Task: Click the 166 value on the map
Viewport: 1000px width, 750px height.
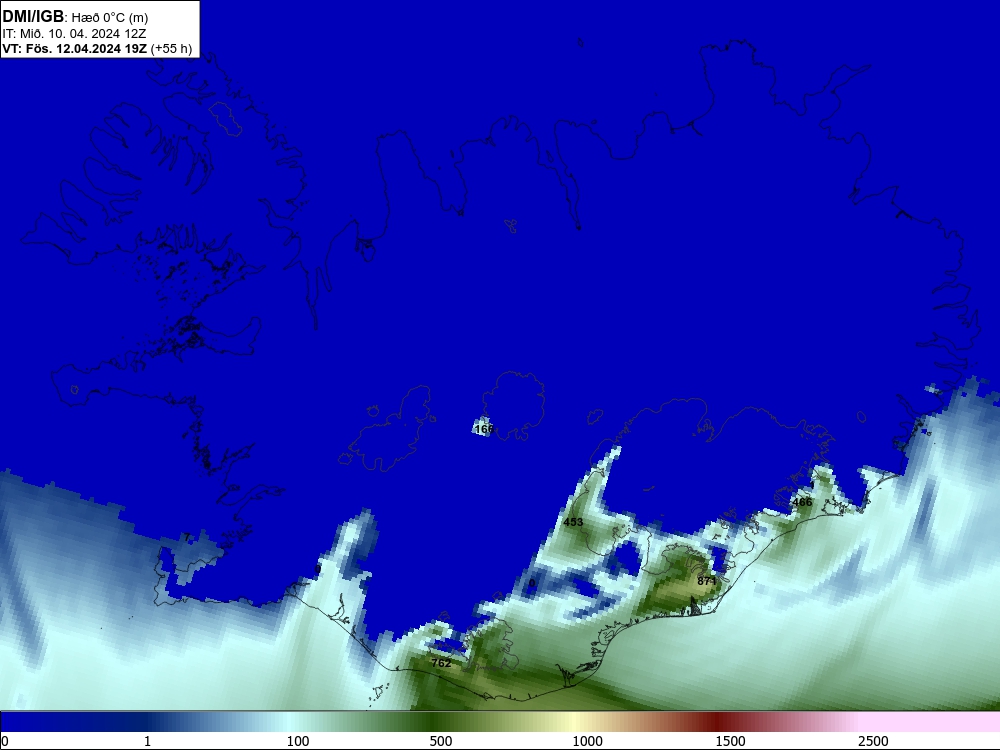Action: pos(484,429)
